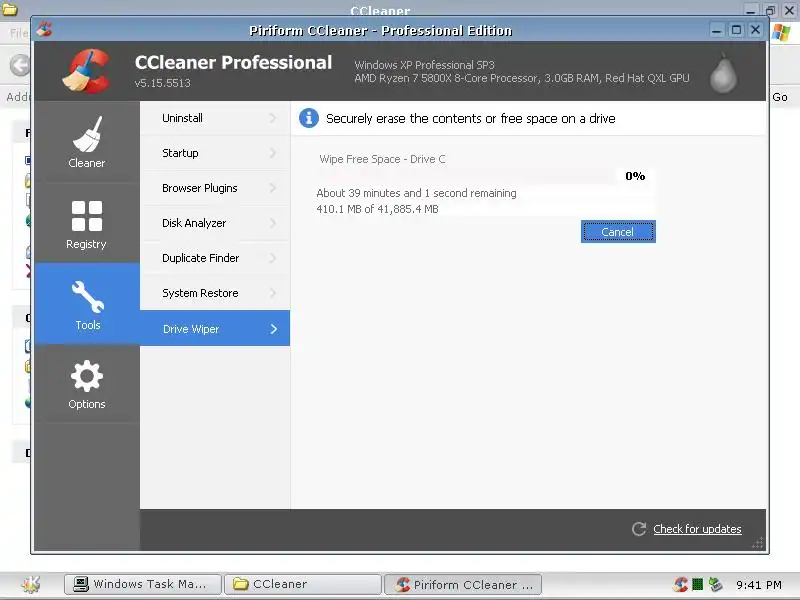This screenshot has width=800, height=600.
Task: Click the CCleaner logo in the header
Action: 86,71
